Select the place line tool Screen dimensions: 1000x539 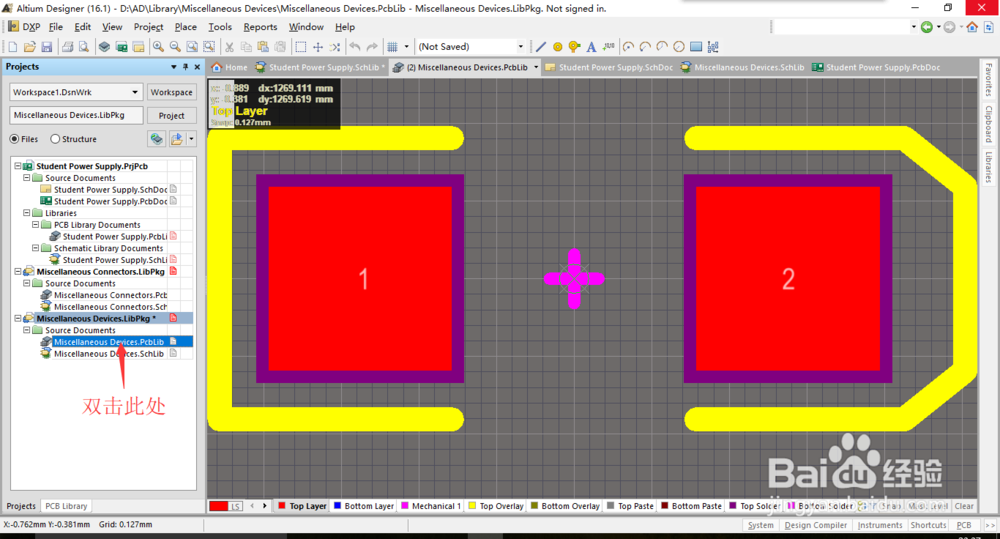(x=541, y=47)
